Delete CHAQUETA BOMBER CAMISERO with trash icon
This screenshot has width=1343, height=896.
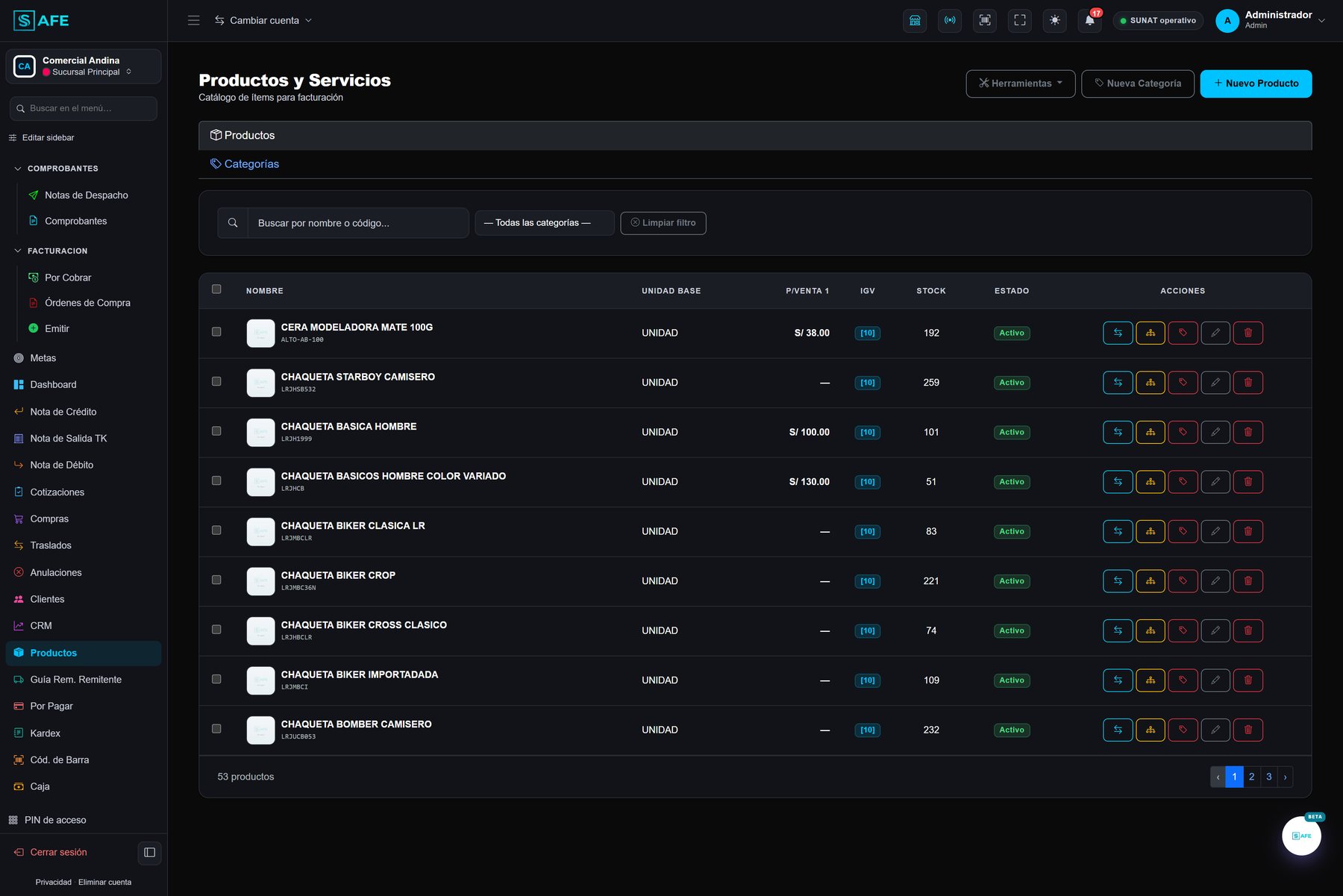tap(1248, 730)
